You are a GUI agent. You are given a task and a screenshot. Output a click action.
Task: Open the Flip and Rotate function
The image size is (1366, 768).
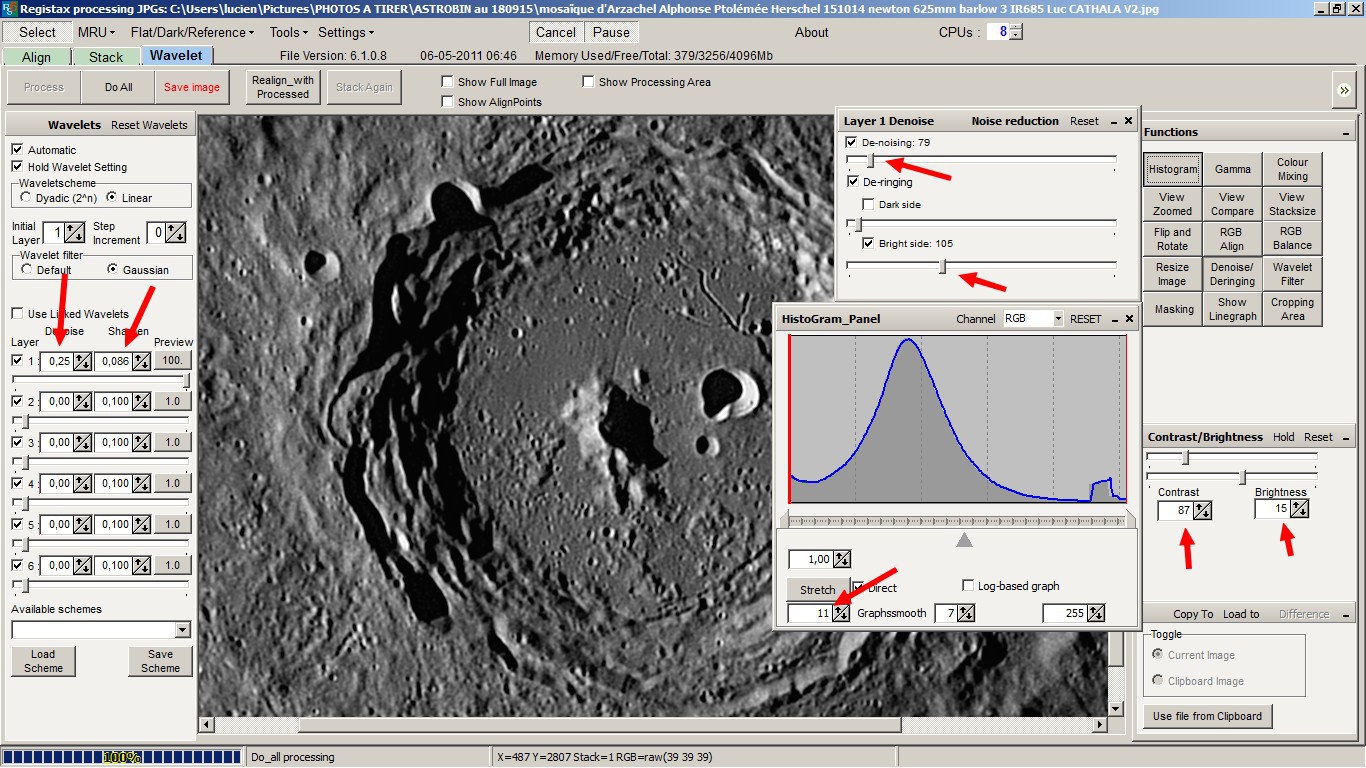[x=1172, y=239]
